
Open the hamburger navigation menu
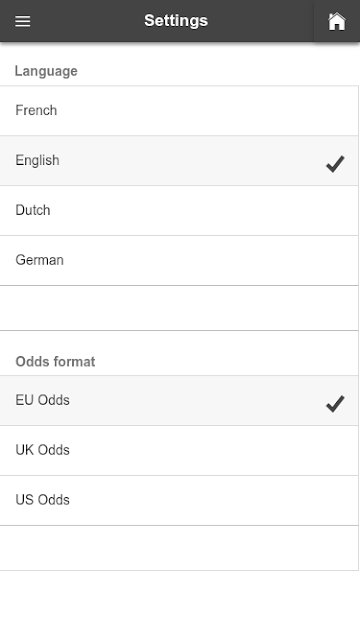tap(23, 21)
